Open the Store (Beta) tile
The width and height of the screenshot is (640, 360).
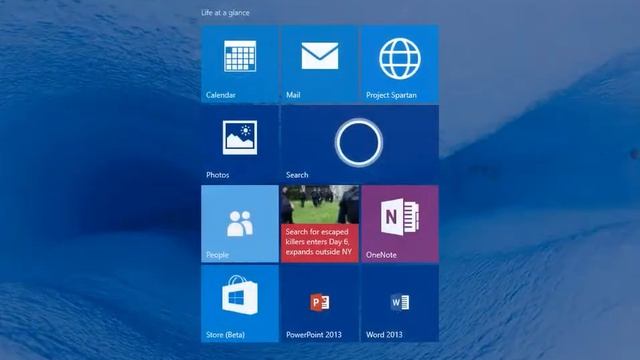(x=240, y=303)
